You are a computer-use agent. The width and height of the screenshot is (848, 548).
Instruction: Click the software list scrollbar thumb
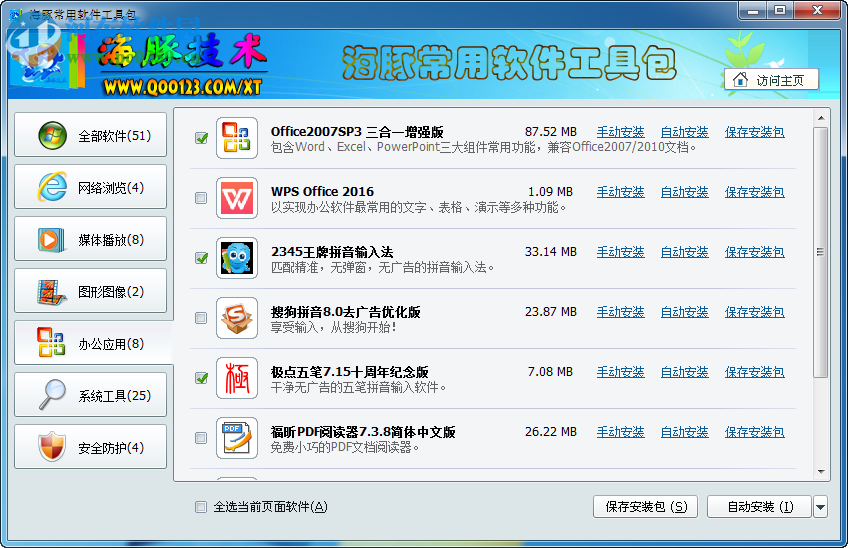click(x=820, y=252)
